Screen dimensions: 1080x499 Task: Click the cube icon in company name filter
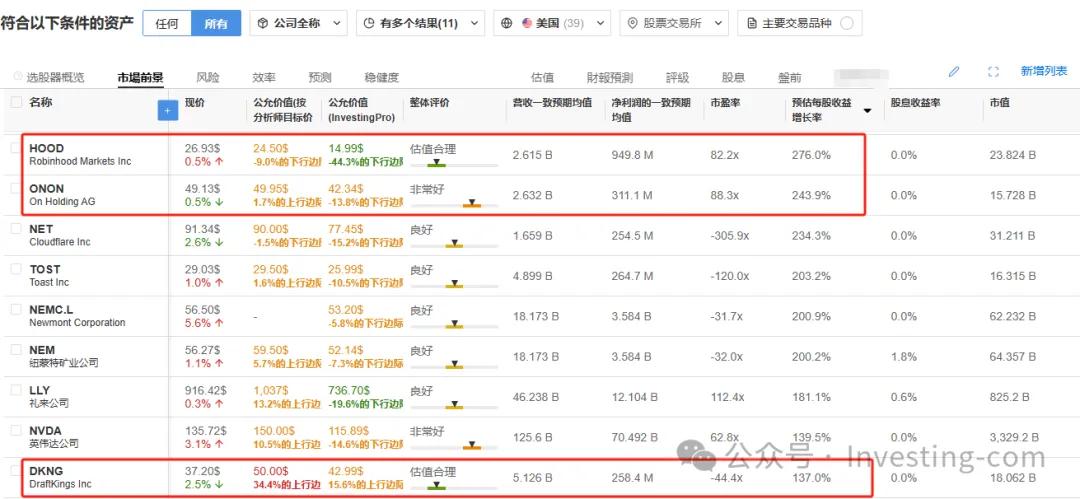262,23
